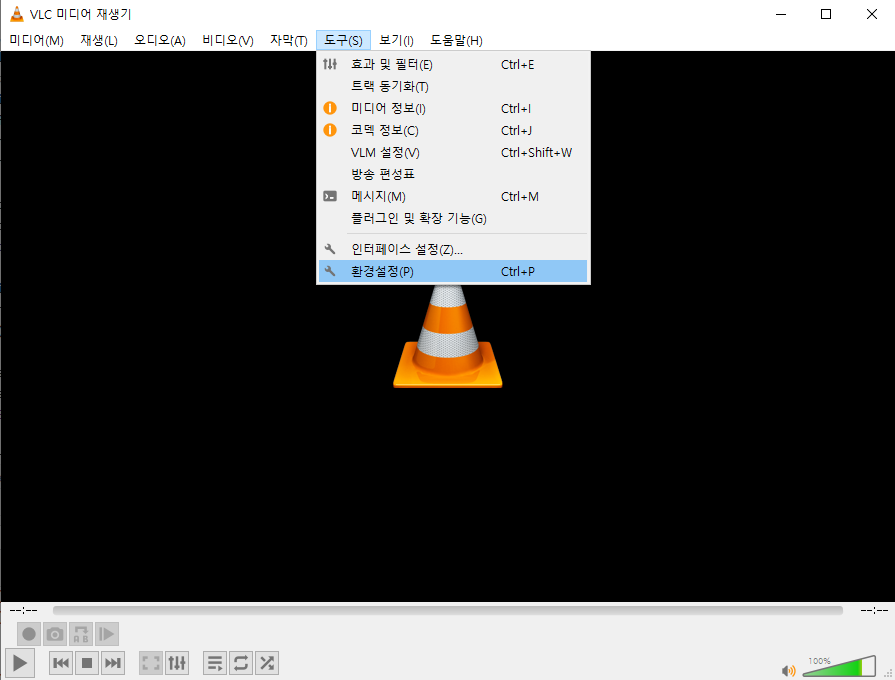The height and width of the screenshot is (680, 895).
Task: Click the playback seek bar
Action: 448,610
